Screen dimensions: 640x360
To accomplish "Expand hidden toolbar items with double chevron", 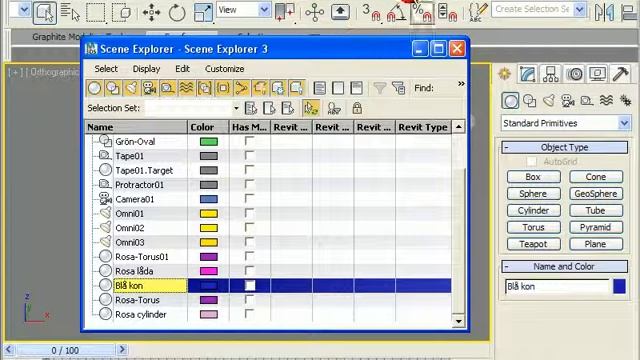I will click(x=461, y=84).
